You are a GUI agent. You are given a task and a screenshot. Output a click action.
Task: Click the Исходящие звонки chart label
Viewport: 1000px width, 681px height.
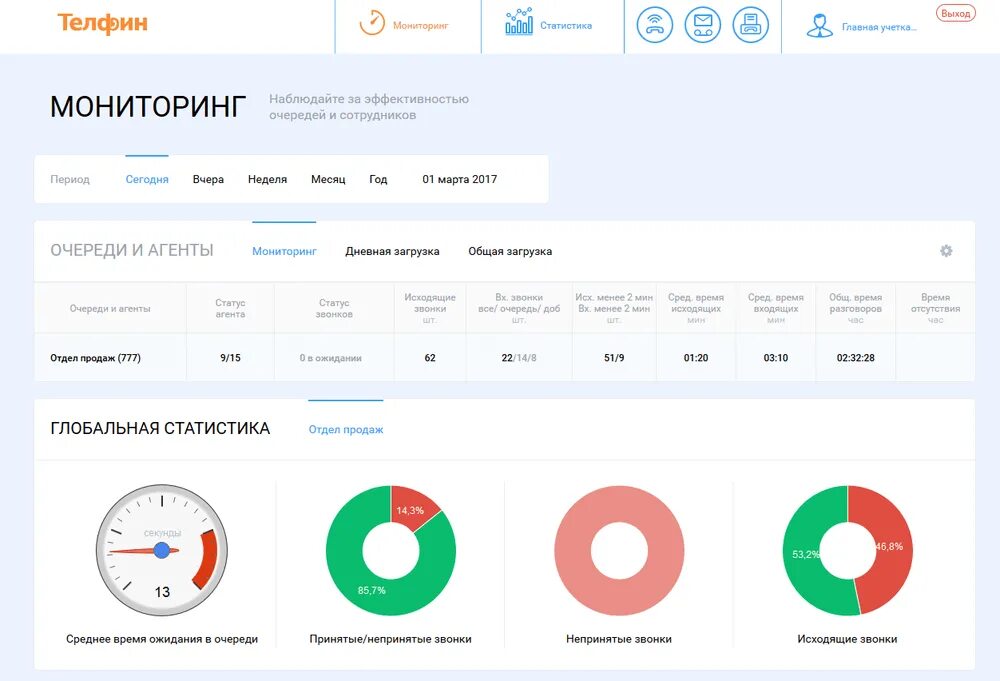(847, 639)
